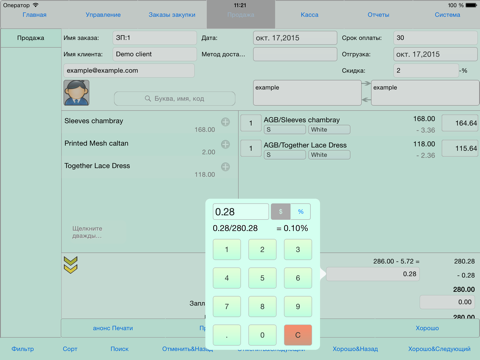This screenshot has width=480, height=360.
Task: Tap Поиск in bottom toolbar
Action: point(120,349)
